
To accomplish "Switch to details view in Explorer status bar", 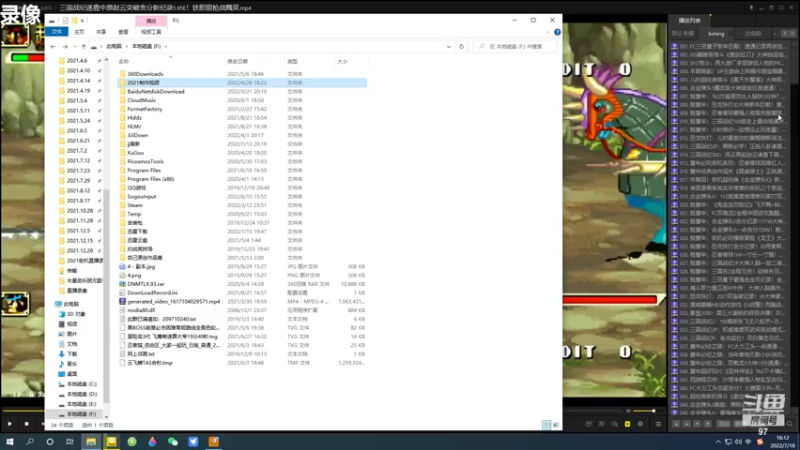I will (546, 424).
